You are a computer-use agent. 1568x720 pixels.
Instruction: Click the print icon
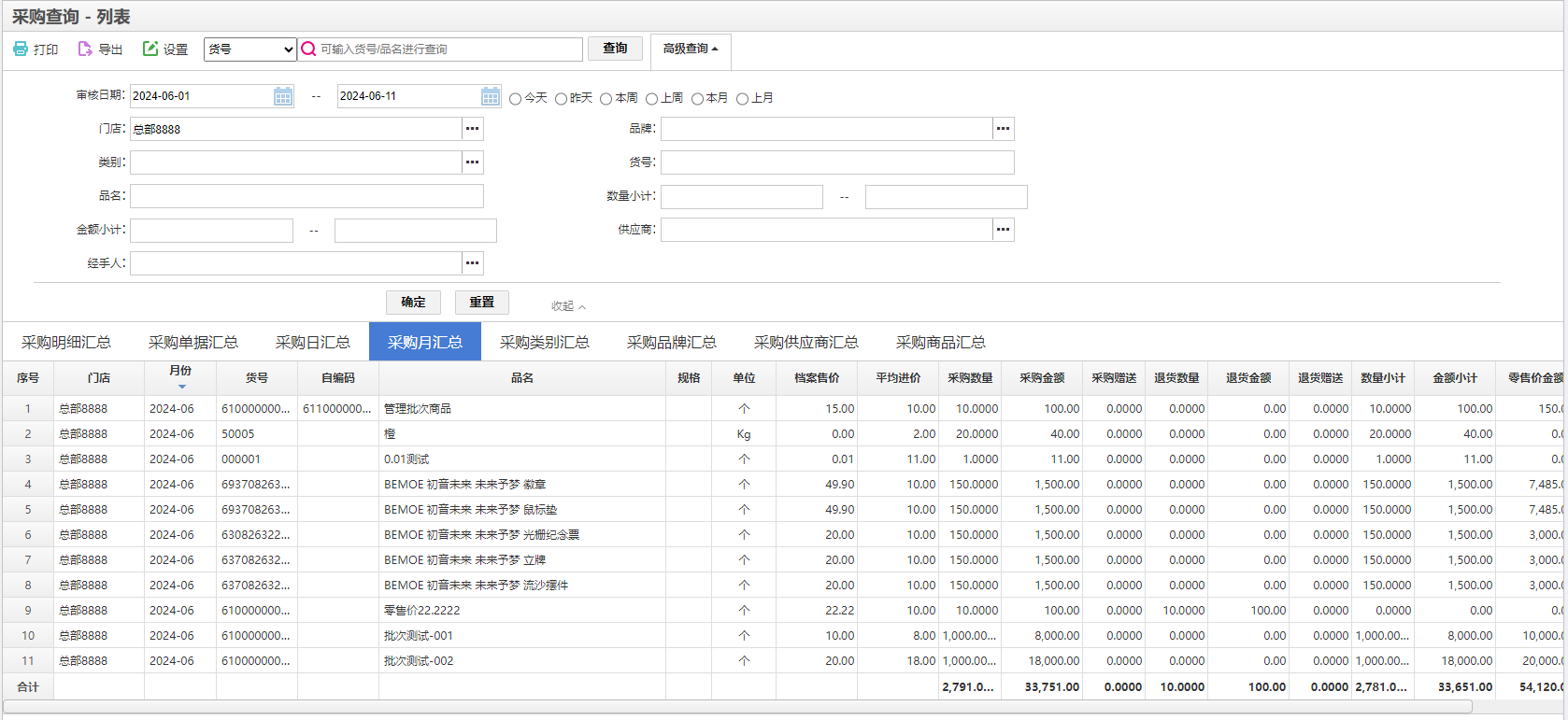(x=21, y=49)
